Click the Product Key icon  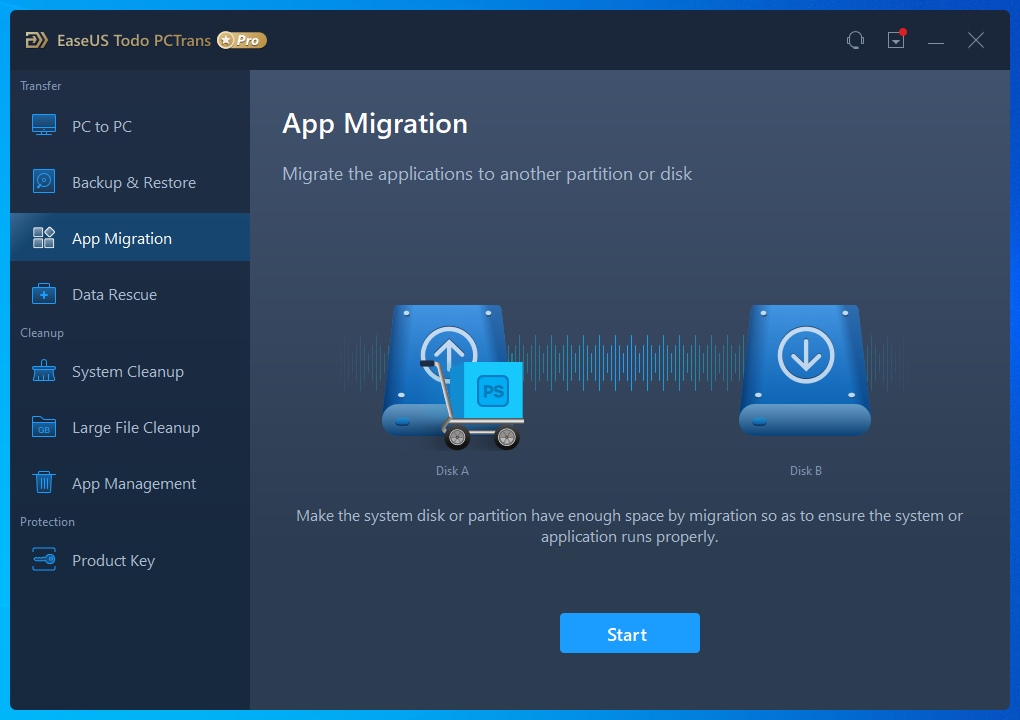[44, 559]
